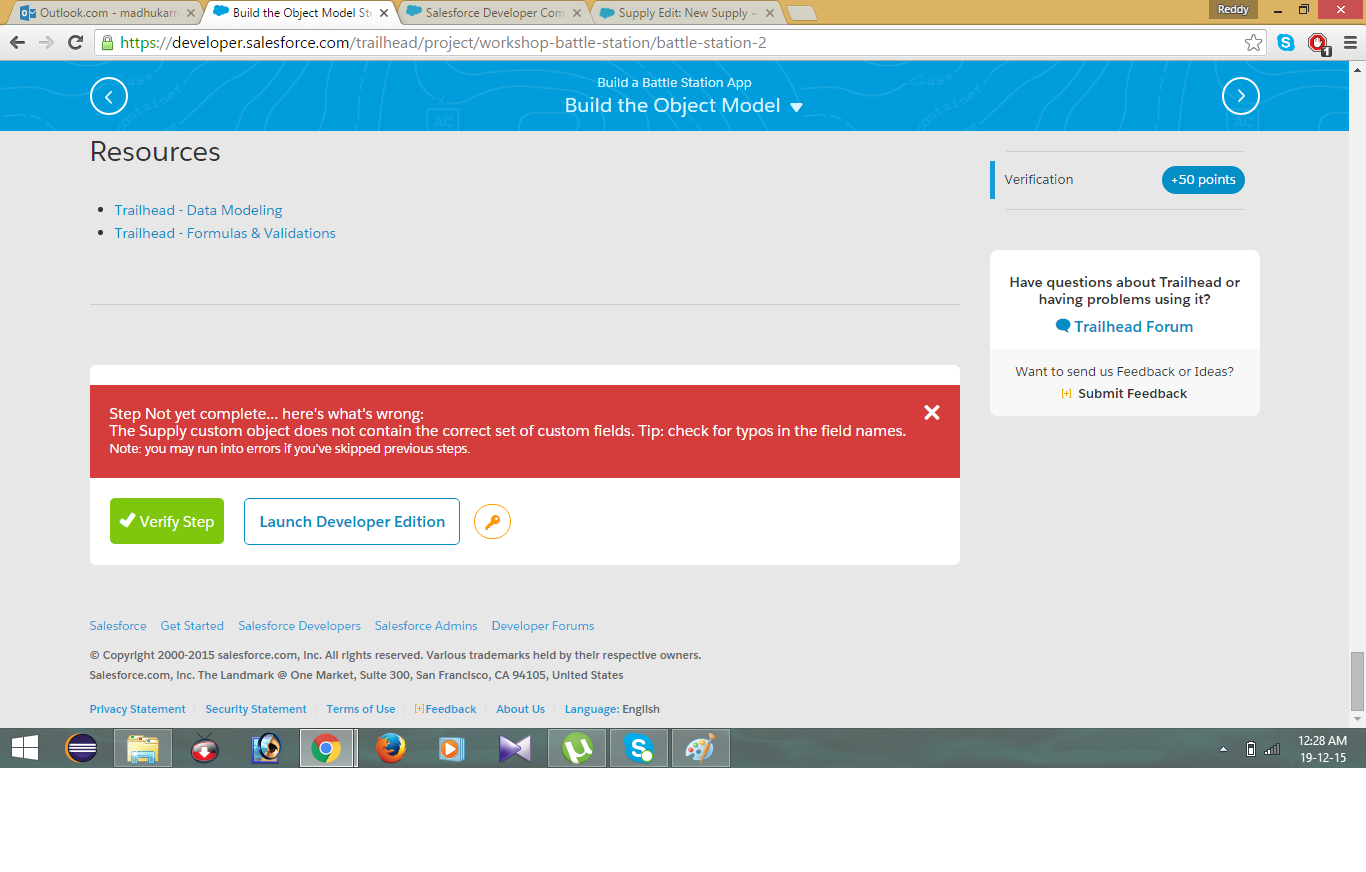Open the Developer Forums footer link
1366x872 pixels.
pos(543,626)
